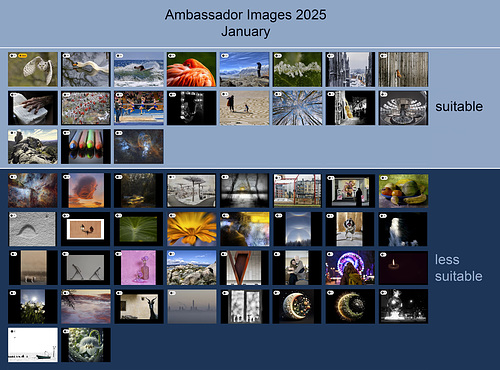This screenshot has height=370, width=500.
Task: View the hiker overlooking mountains photo
Action: pos(244,69)
